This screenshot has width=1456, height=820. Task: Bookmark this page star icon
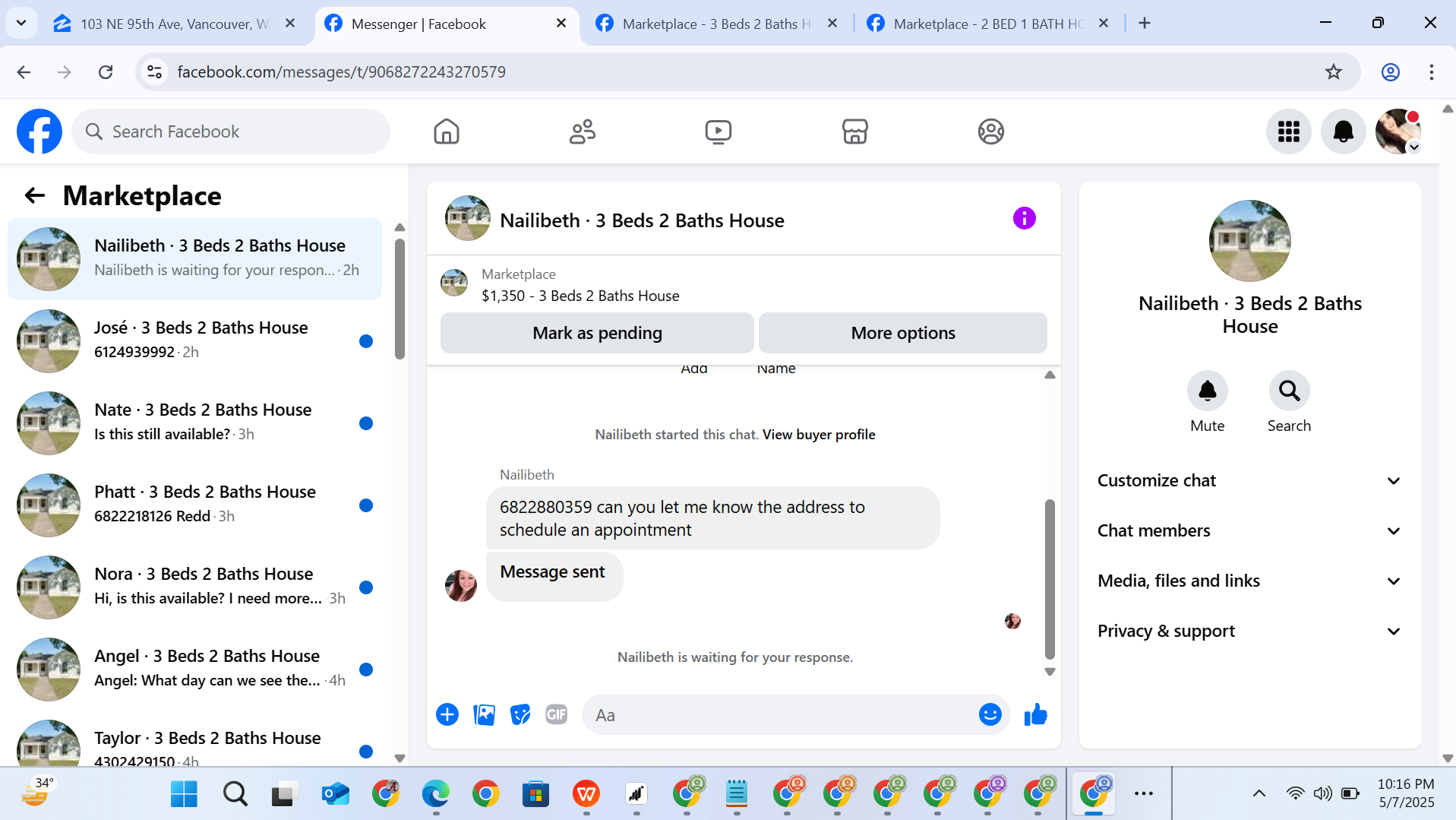pyautogui.click(x=1334, y=71)
